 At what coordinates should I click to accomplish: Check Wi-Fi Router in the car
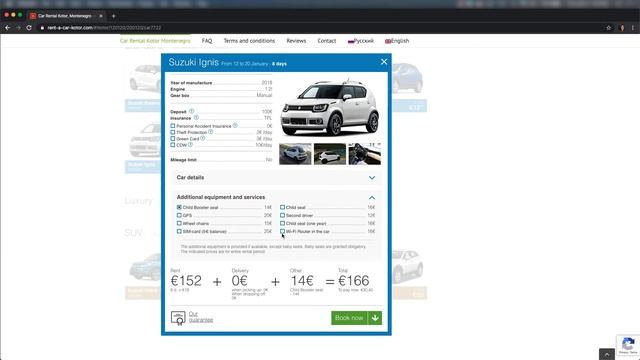click(x=282, y=231)
